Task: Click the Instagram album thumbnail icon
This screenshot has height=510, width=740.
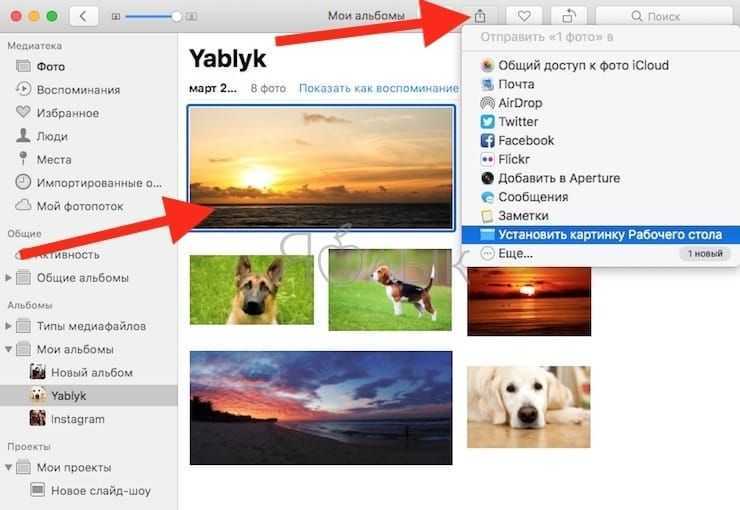Action: [38, 418]
